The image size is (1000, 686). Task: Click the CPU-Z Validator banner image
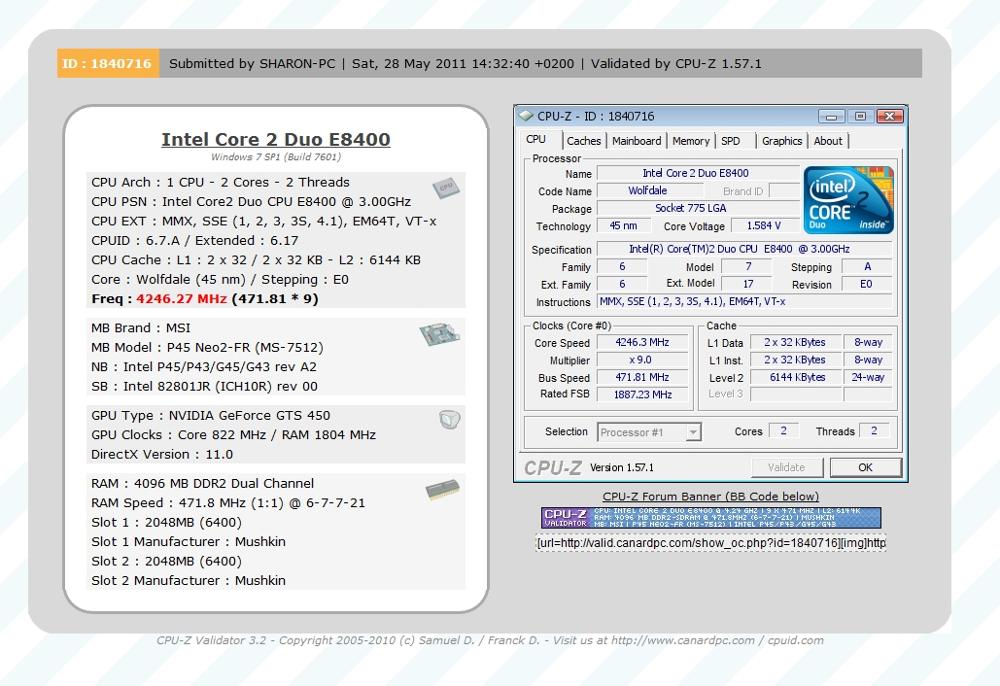[711, 518]
